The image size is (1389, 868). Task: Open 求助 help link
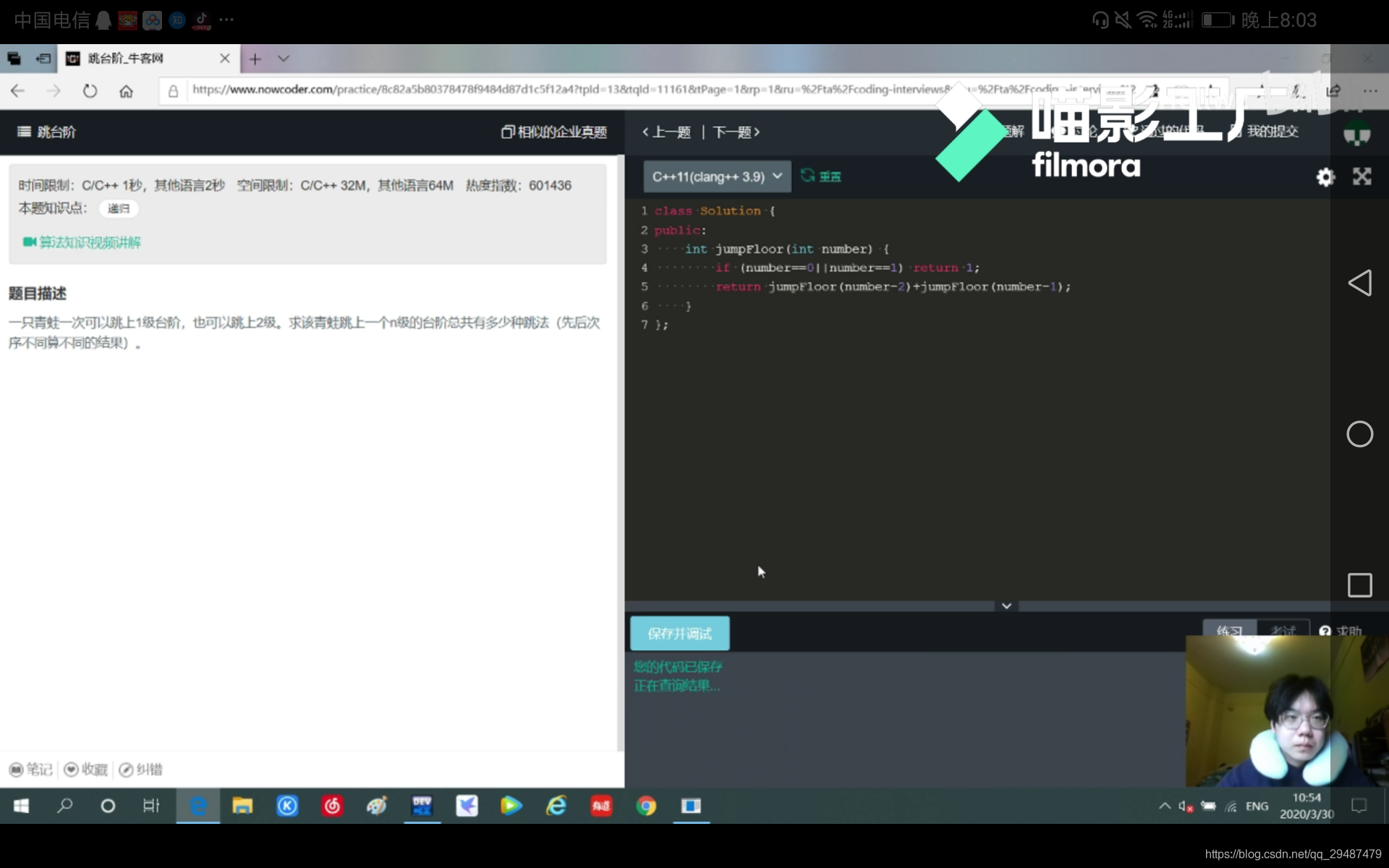click(x=1341, y=630)
